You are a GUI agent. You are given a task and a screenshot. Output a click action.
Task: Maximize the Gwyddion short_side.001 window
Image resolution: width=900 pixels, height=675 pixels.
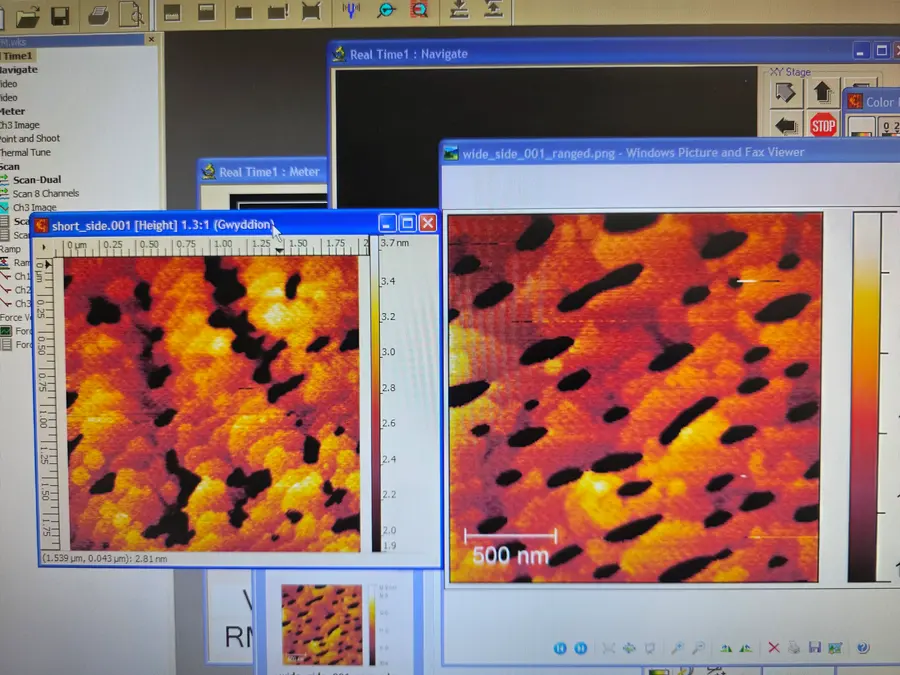(408, 223)
